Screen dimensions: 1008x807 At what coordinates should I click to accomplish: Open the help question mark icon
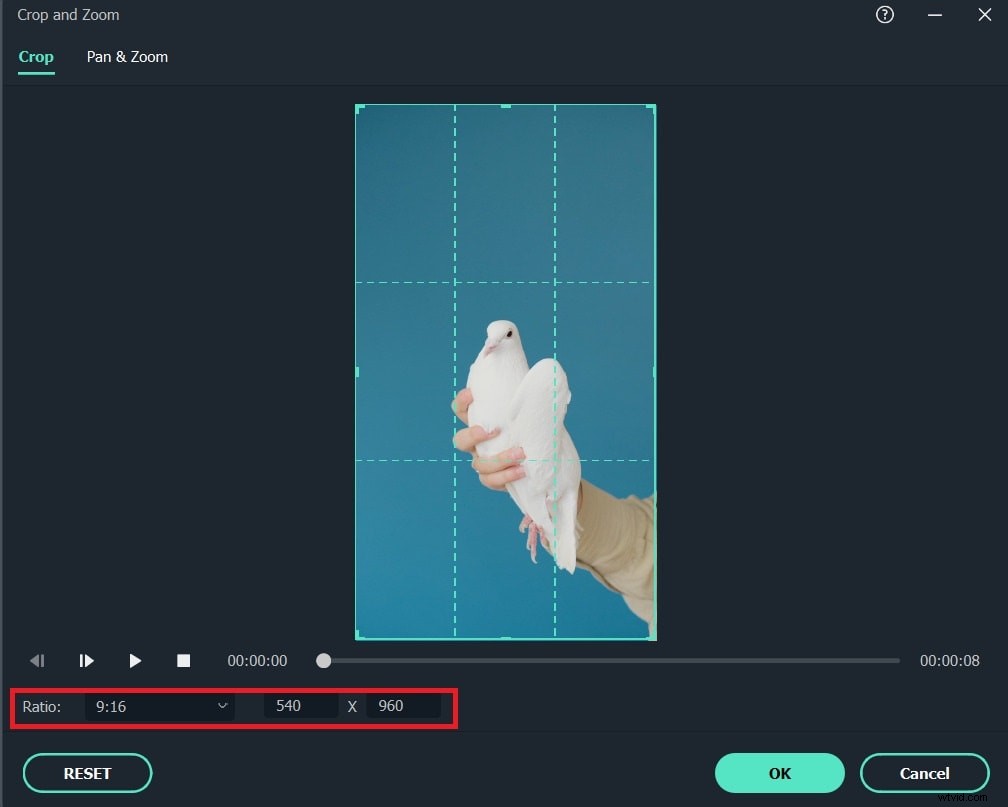(x=884, y=15)
